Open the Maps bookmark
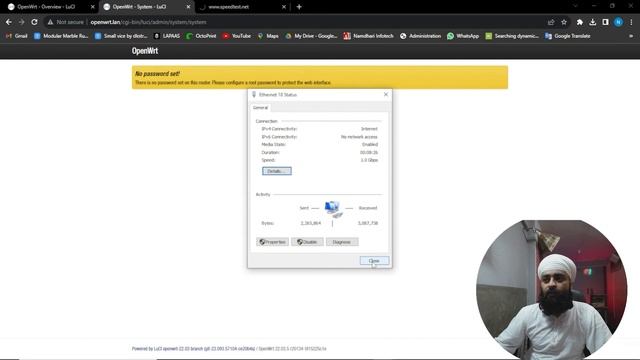 pos(268,36)
